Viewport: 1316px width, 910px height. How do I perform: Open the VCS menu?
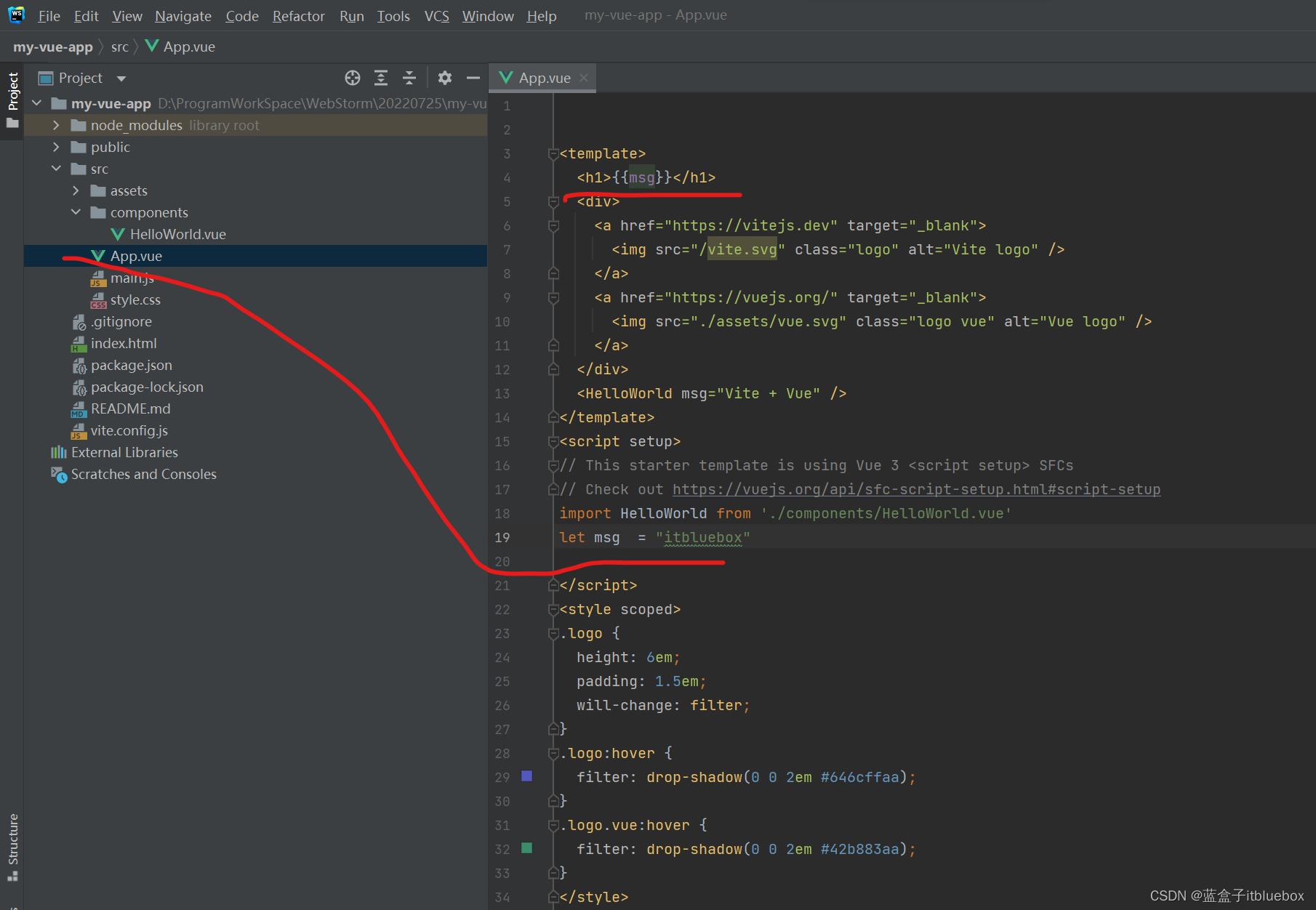point(437,15)
